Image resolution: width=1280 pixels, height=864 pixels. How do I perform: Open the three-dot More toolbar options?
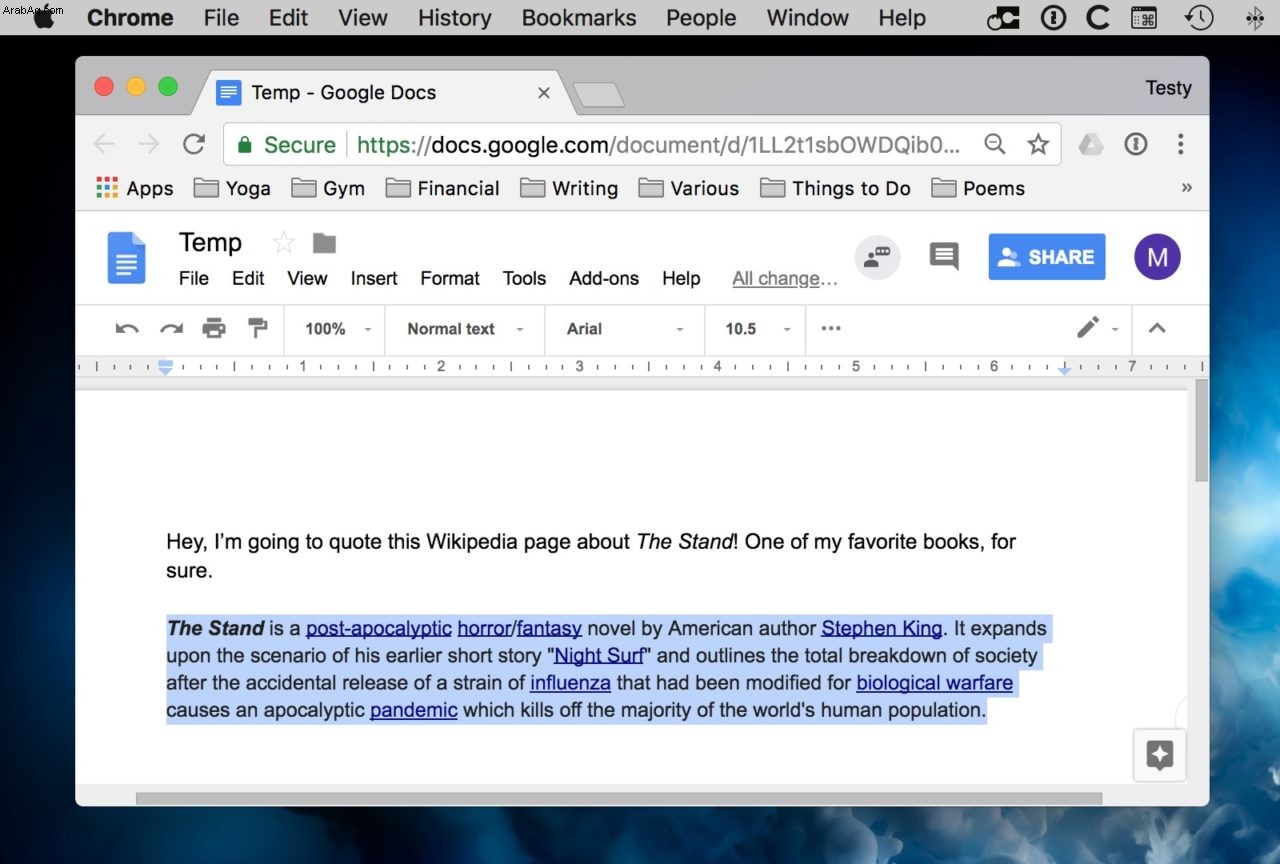831,328
